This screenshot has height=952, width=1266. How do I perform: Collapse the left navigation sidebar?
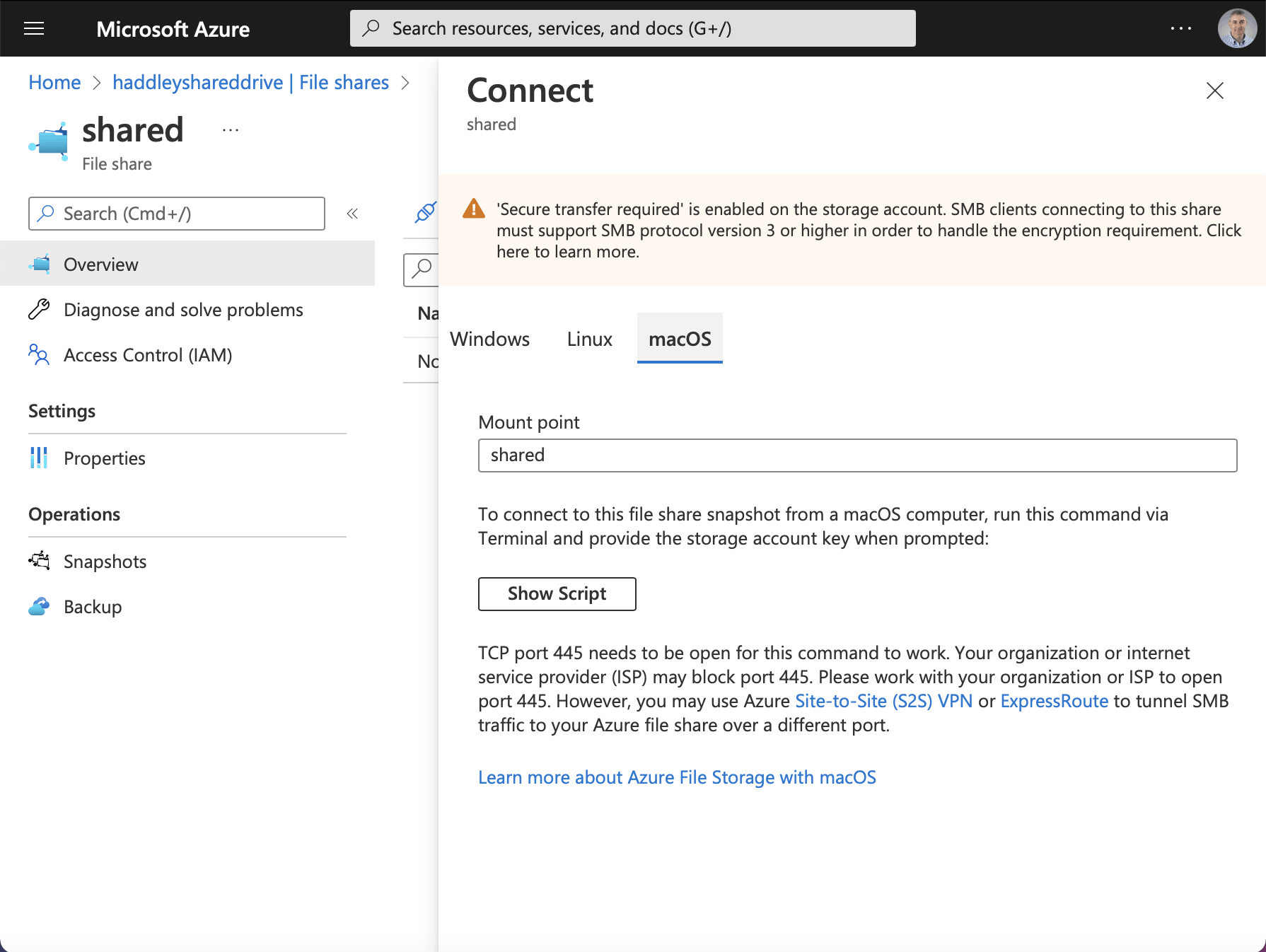click(352, 214)
